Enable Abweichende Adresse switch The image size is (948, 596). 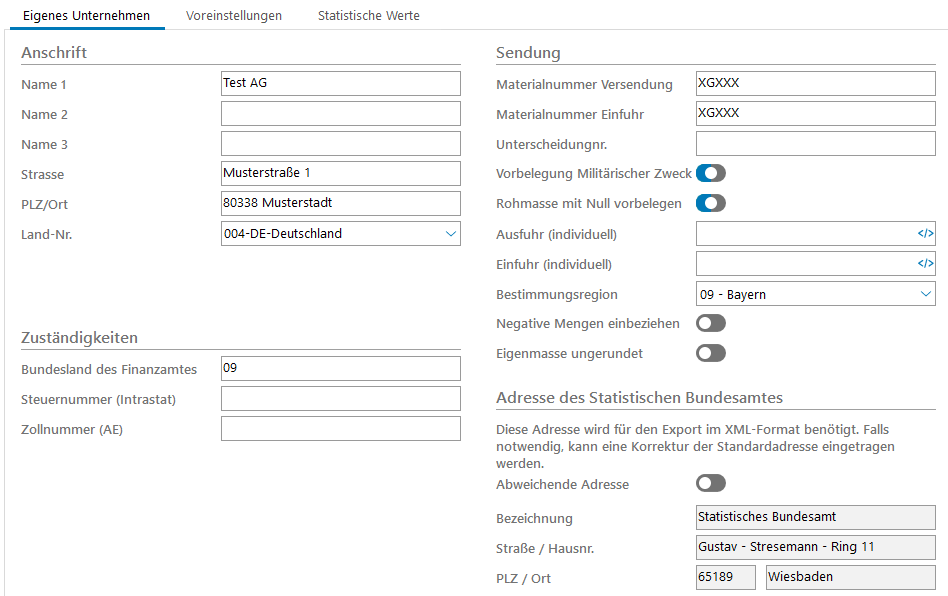point(710,484)
